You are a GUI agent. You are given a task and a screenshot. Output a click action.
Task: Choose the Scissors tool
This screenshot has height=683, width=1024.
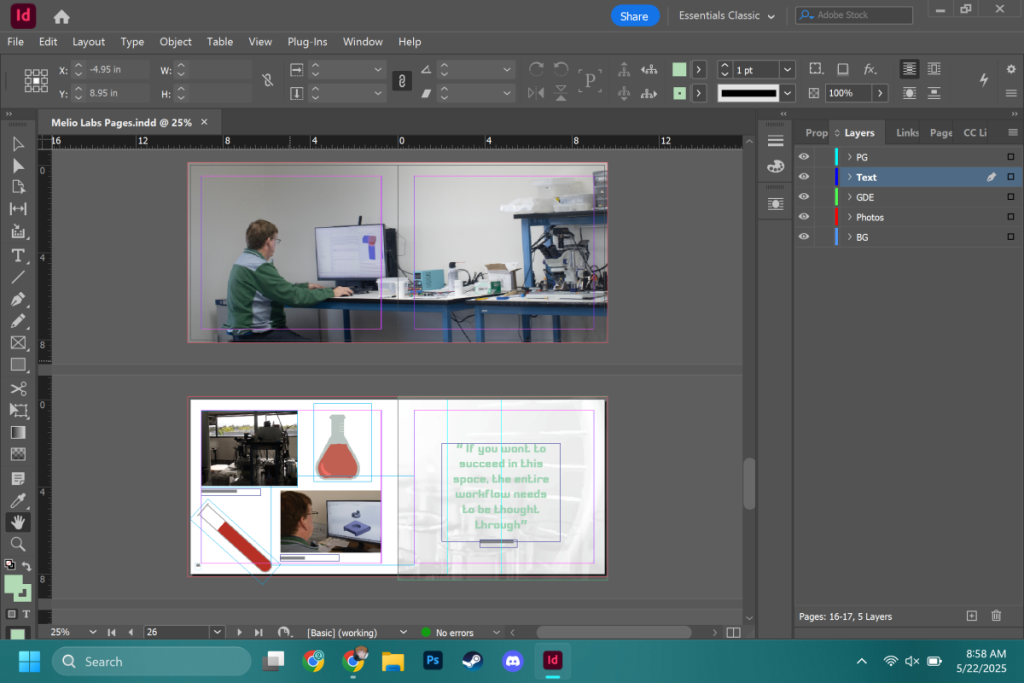(x=18, y=389)
